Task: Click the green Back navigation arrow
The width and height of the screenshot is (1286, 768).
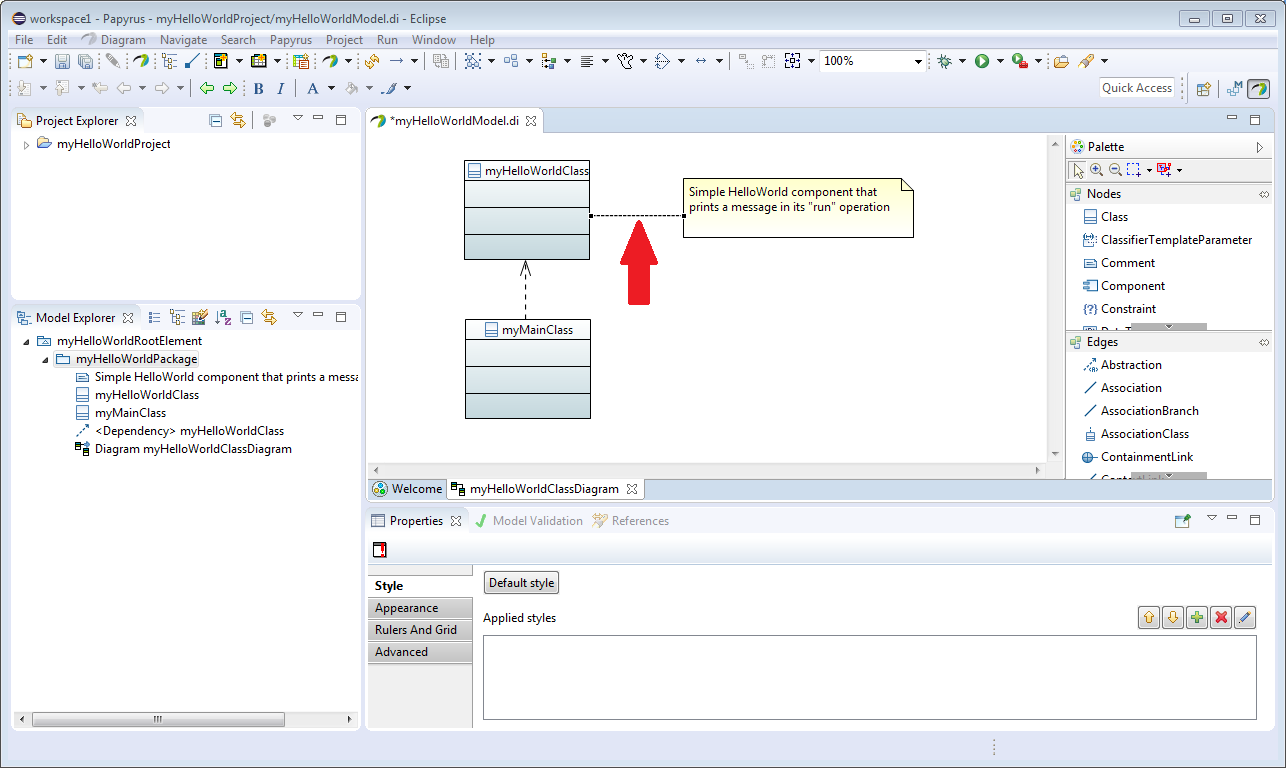Action: click(207, 88)
